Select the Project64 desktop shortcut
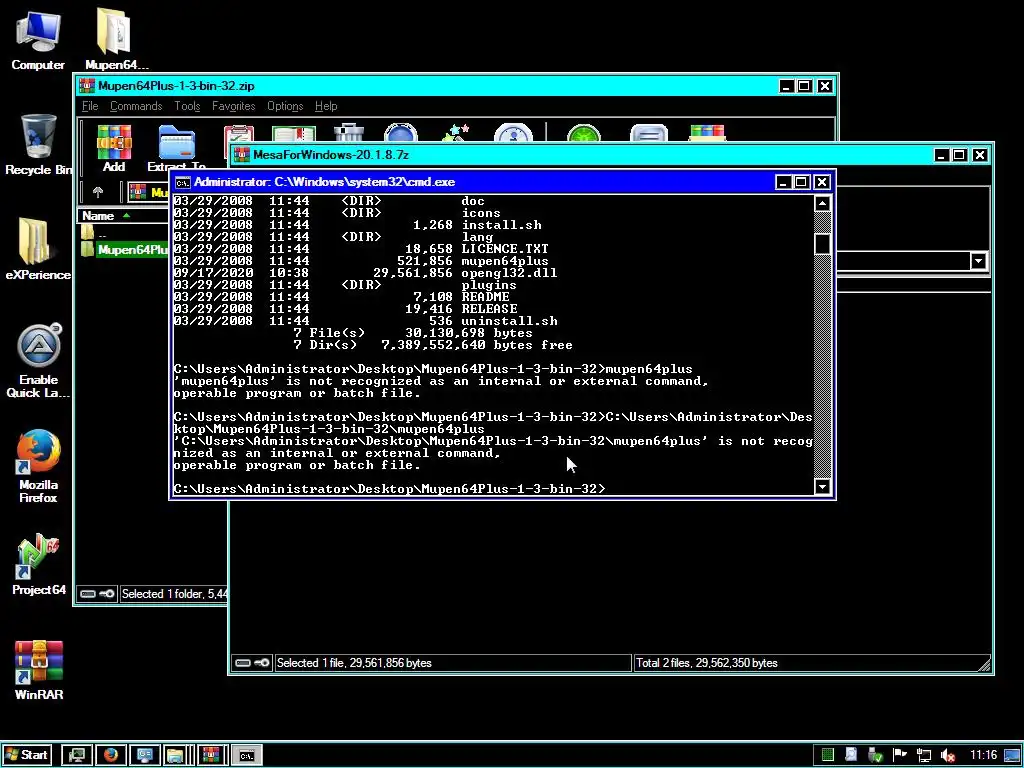 pos(38,565)
